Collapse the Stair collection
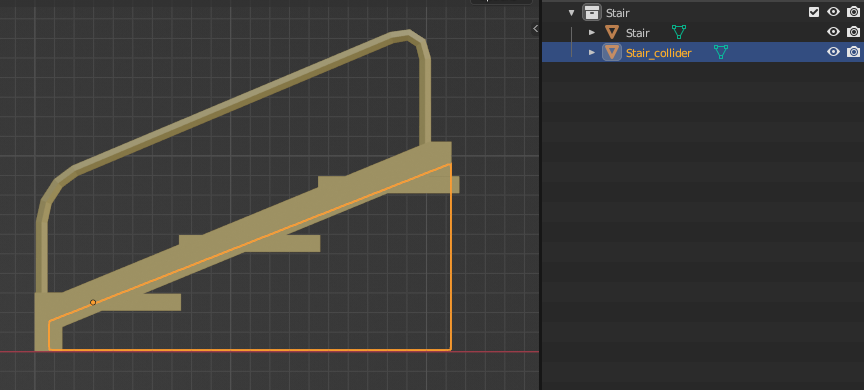864x390 pixels. point(571,12)
